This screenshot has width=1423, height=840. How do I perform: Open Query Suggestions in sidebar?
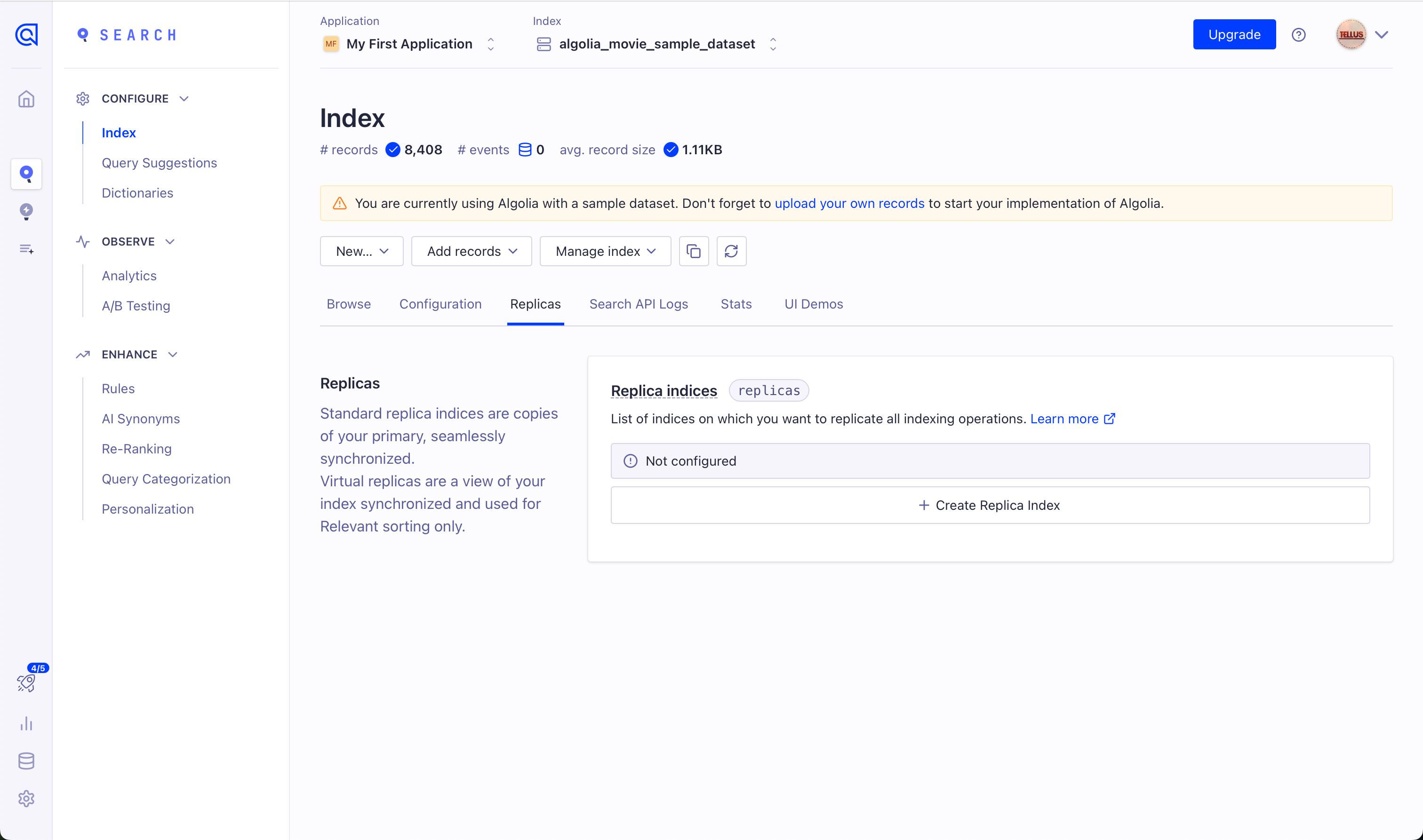click(x=159, y=162)
